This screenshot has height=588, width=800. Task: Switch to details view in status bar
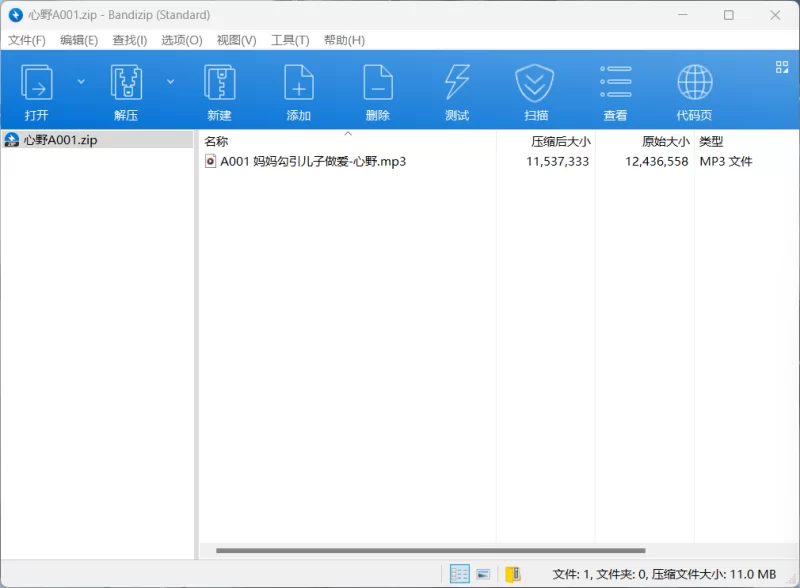point(459,574)
